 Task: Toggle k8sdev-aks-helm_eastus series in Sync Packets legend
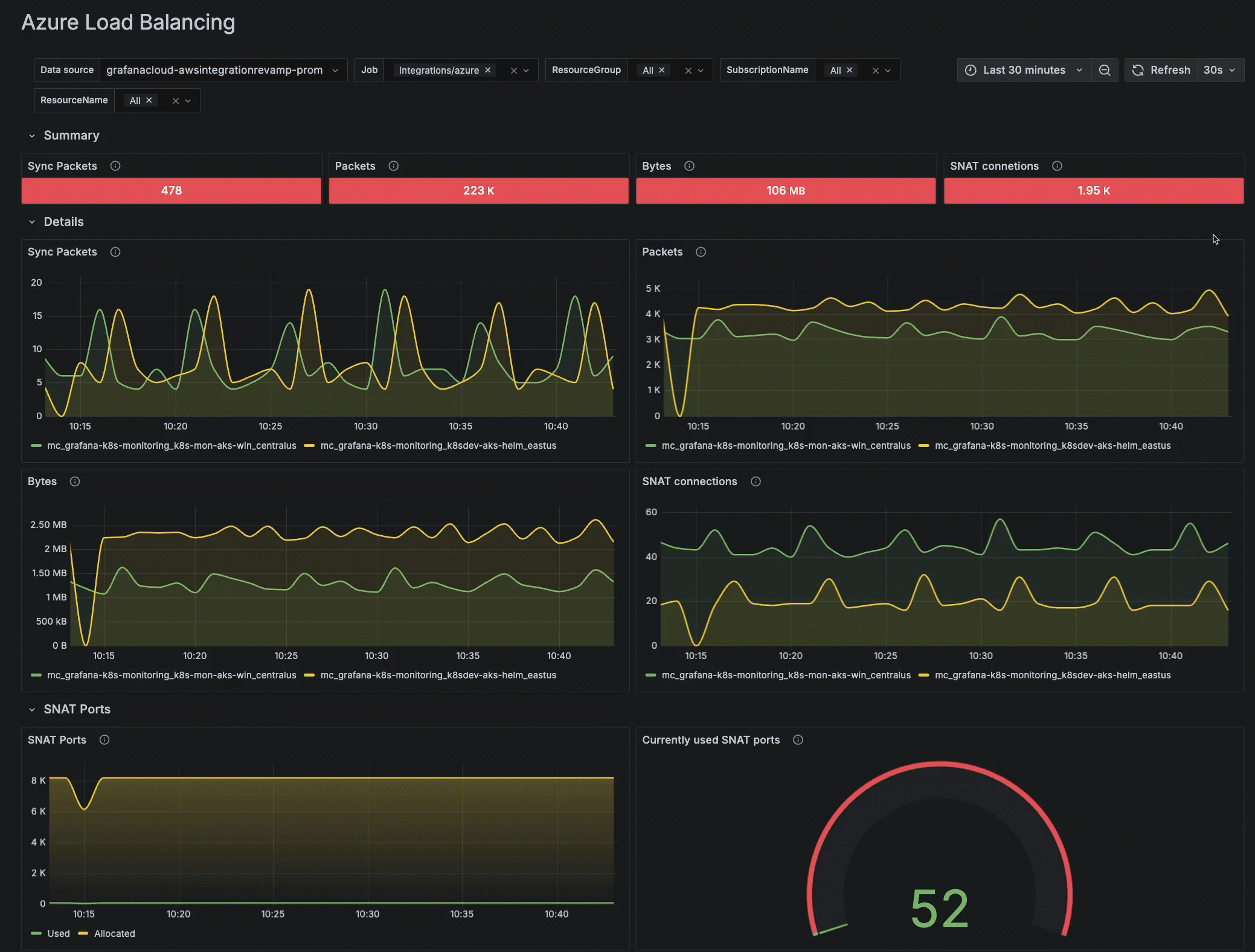point(438,446)
